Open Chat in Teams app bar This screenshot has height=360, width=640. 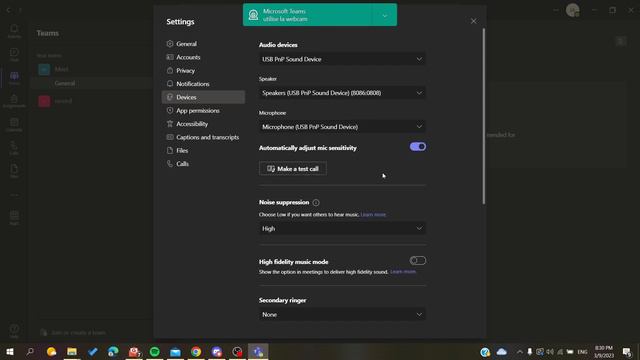click(x=14, y=54)
